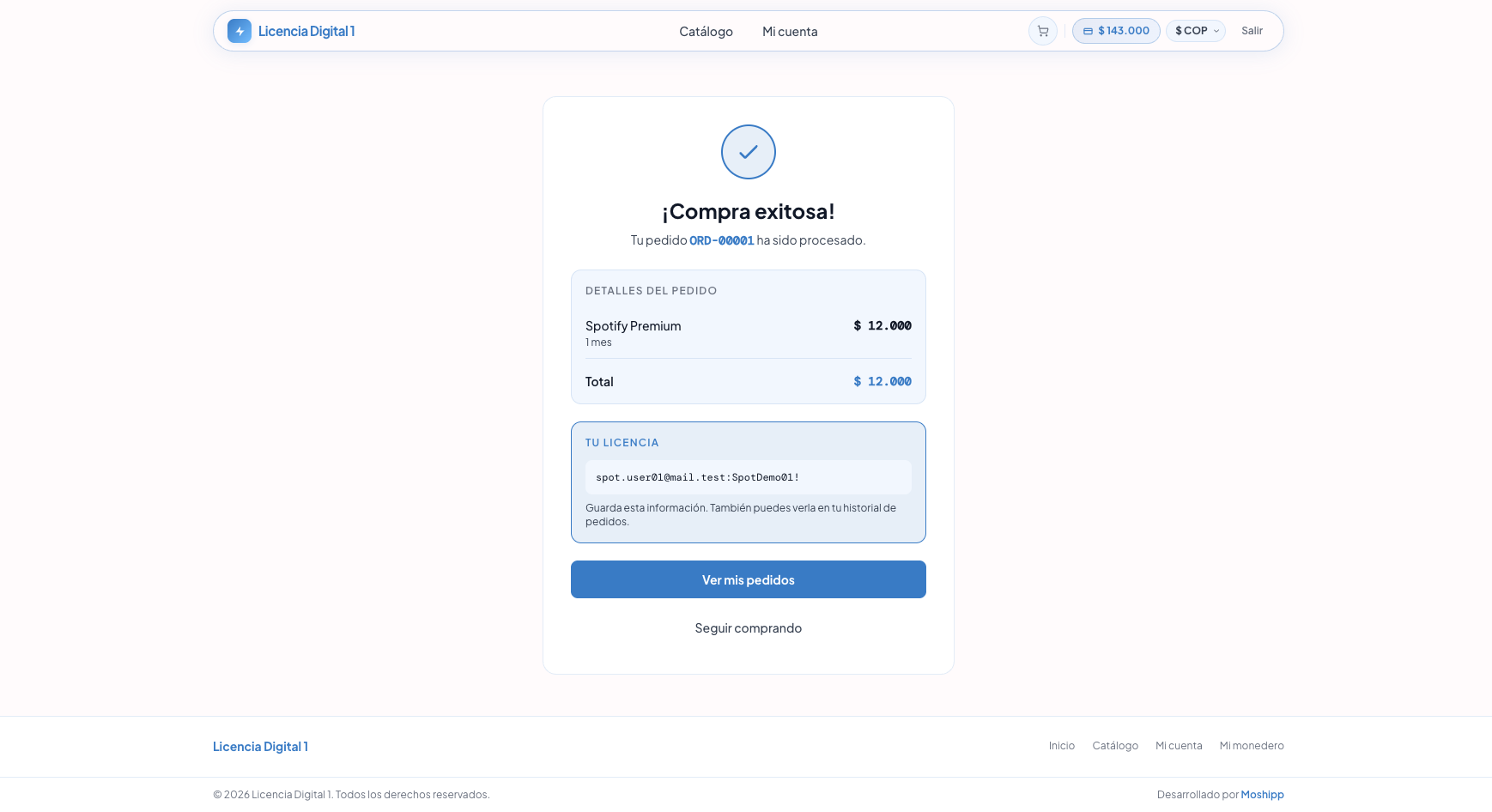Click Ver mis pedidos
This screenshot has width=1492, height=812.
748,579
